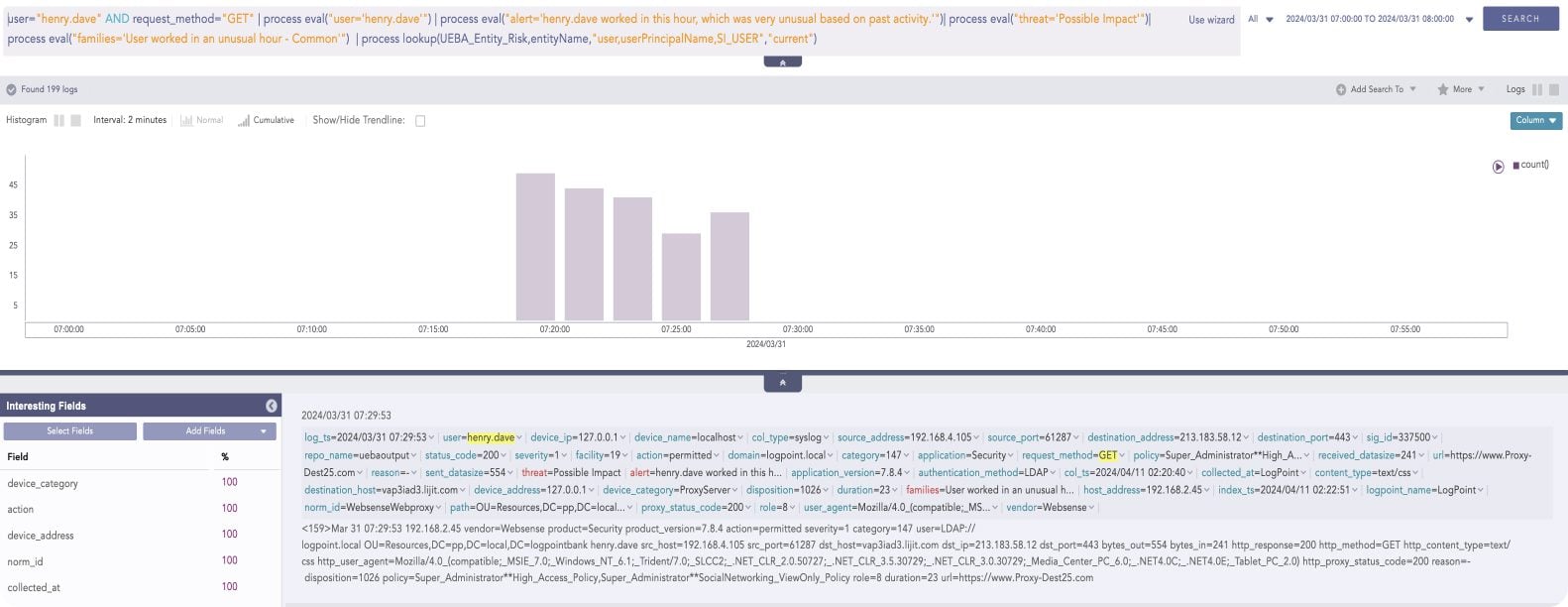Open the time range dropdown arrow
1568x607 pixels.
coord(1469,20)
